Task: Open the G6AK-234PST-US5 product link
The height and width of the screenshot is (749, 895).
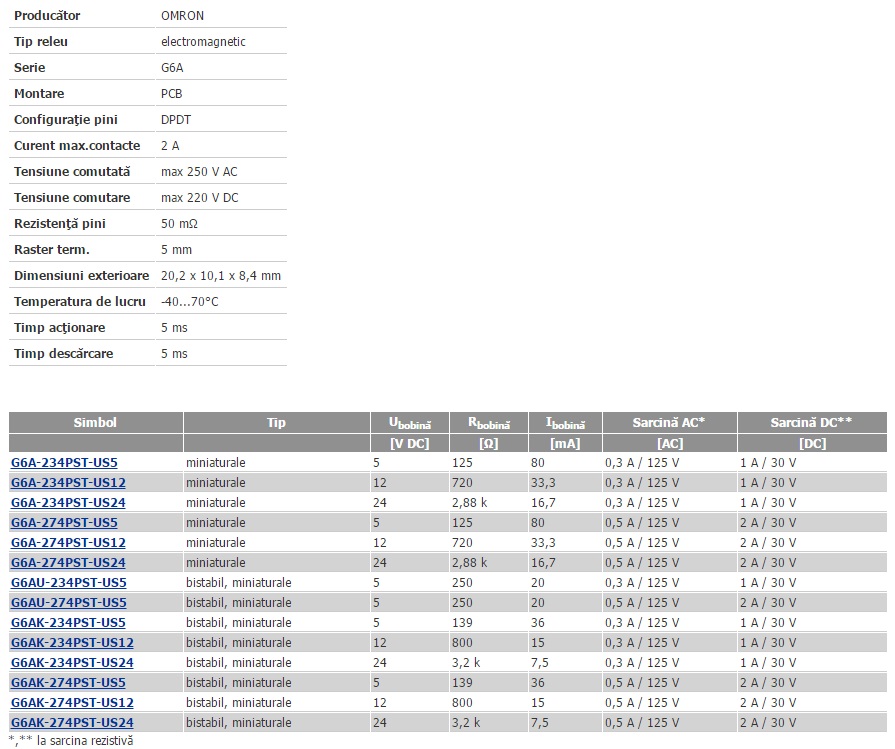Action: [68, 623]
